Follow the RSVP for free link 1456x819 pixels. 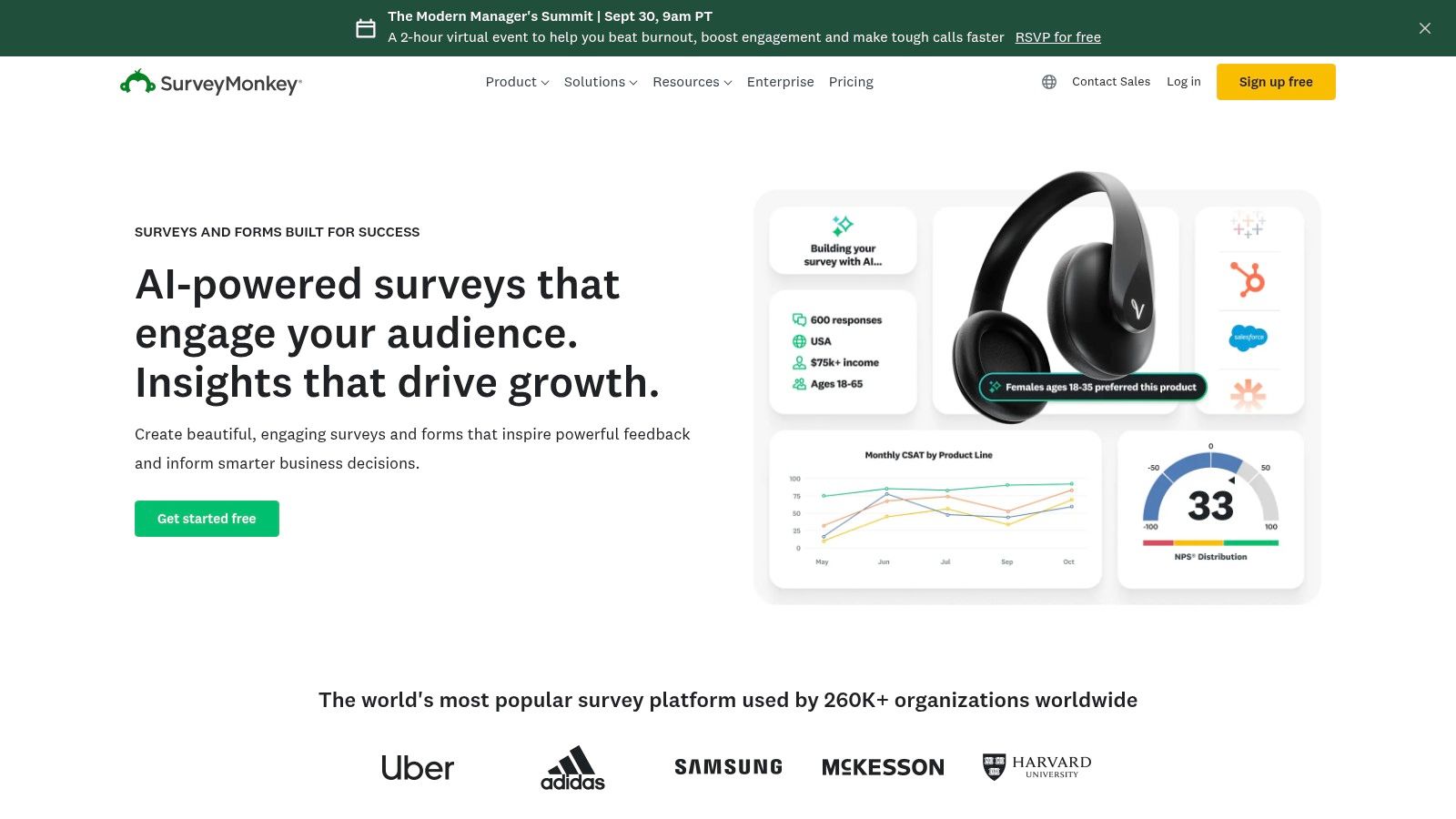[1057, 37]
